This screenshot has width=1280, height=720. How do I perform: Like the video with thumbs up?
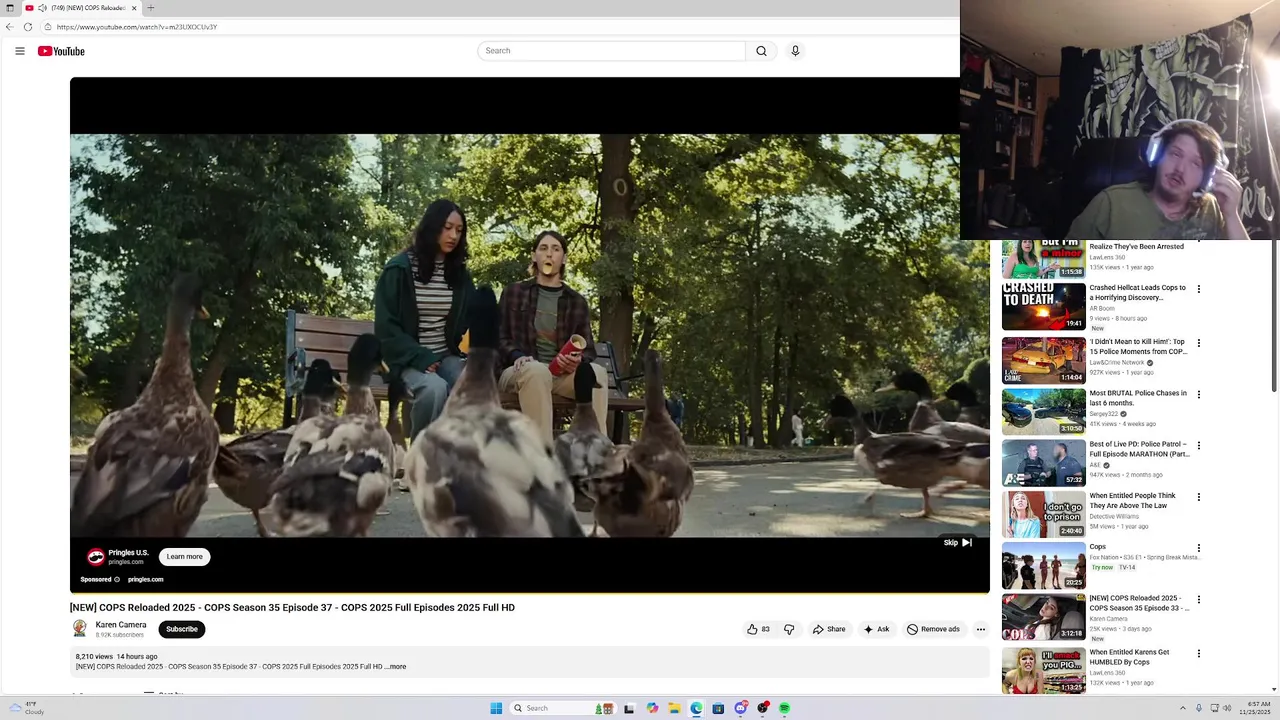758,629
